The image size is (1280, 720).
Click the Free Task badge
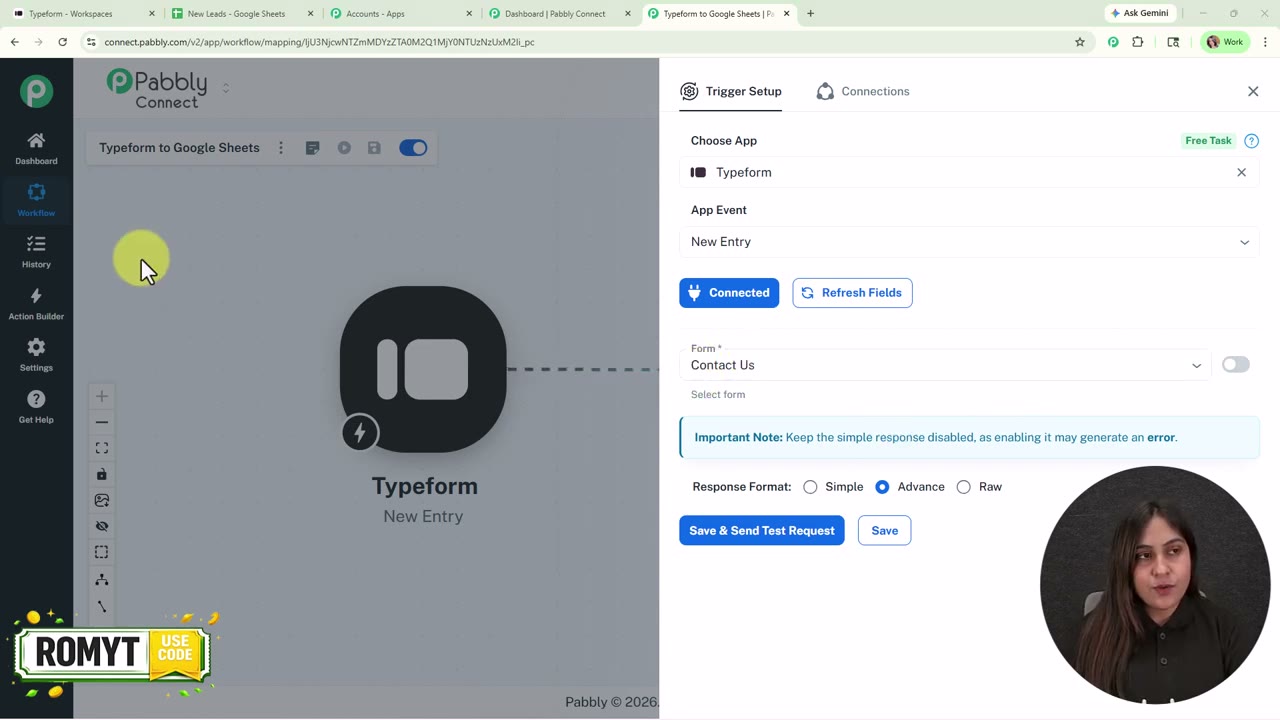pos(1208,141)
